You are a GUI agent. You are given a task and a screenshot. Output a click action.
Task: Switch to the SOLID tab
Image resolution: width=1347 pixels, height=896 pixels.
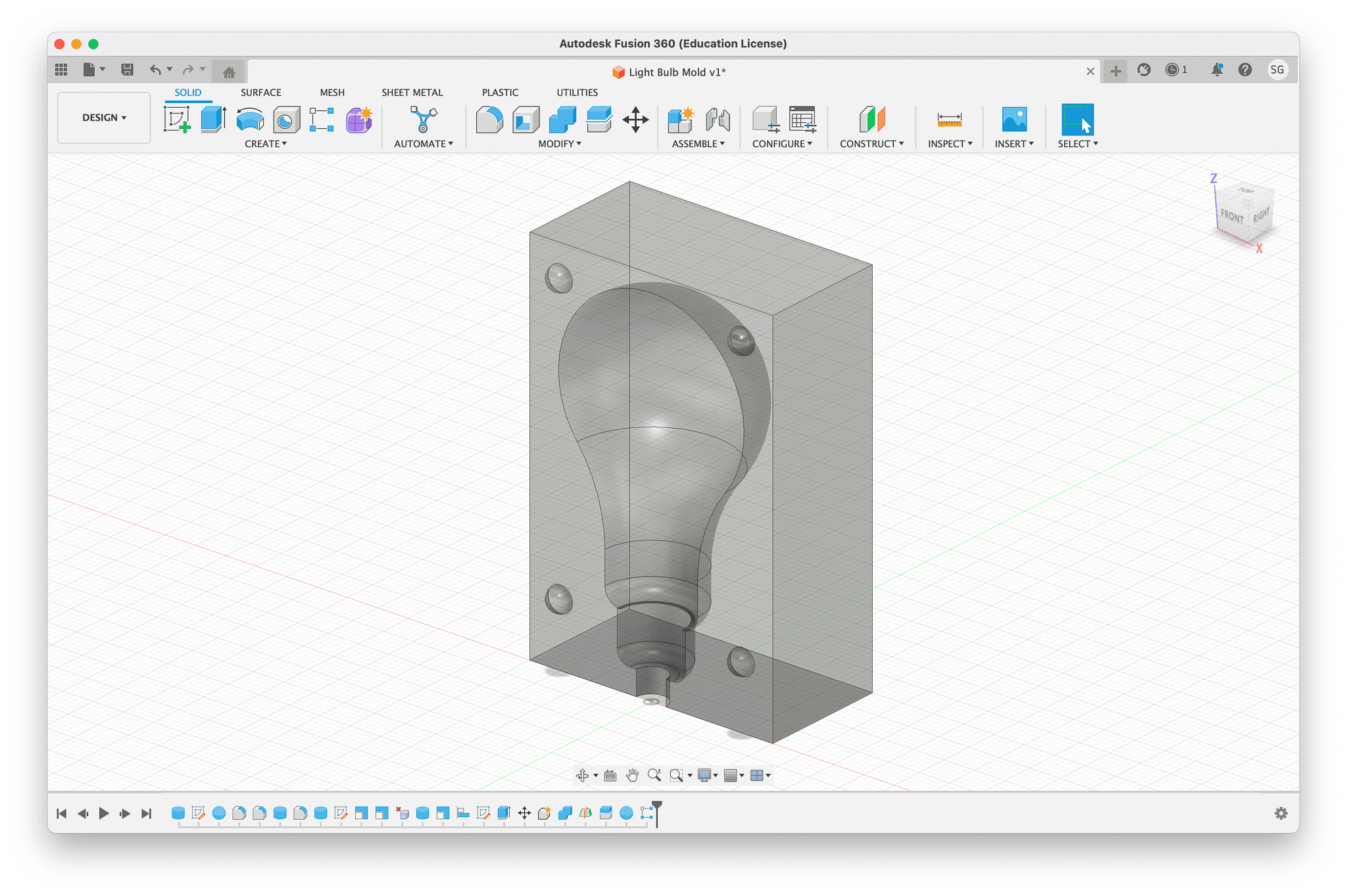[188, 93]
